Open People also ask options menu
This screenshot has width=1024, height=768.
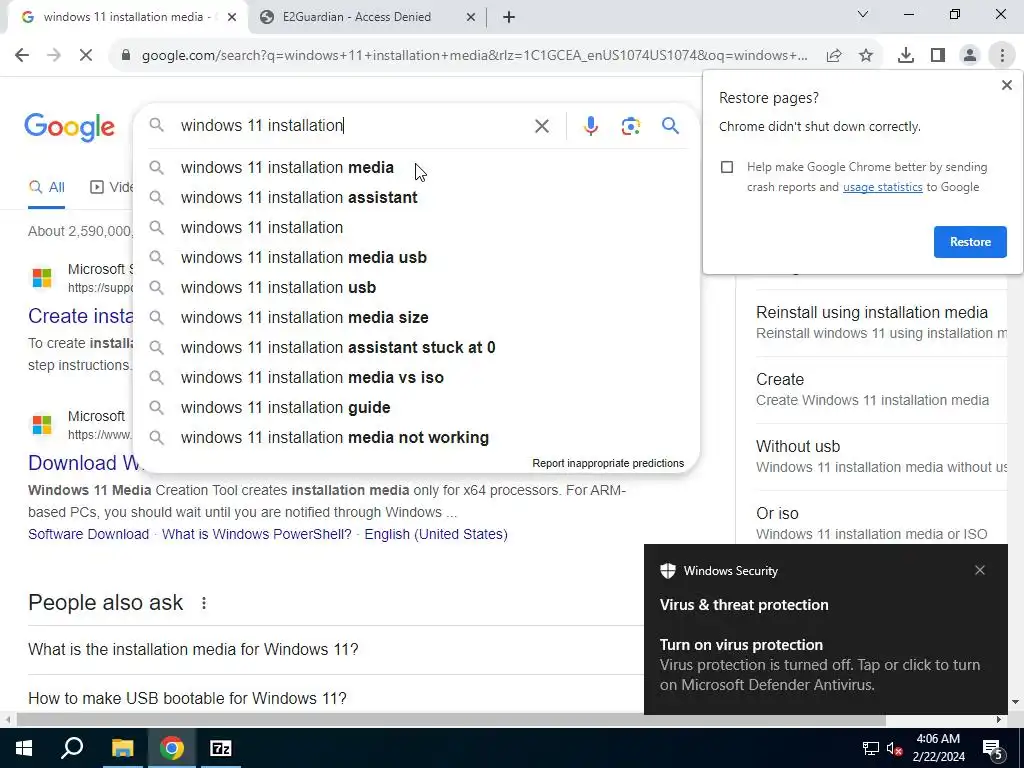point(204,603)
